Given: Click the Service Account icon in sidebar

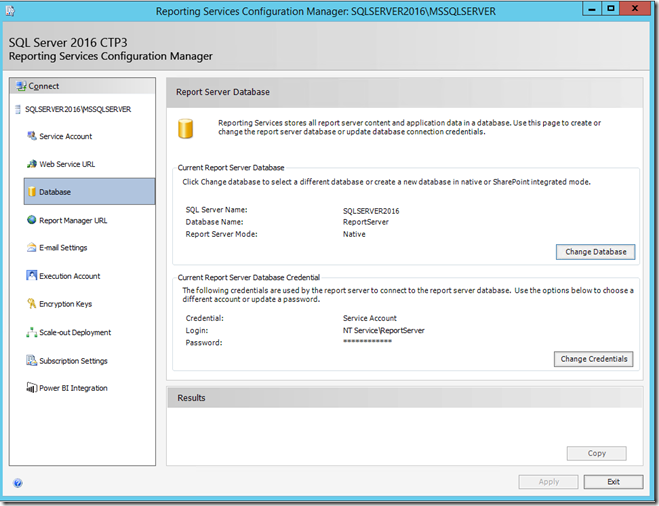Looking at the screenshot, I should (31, 136).
